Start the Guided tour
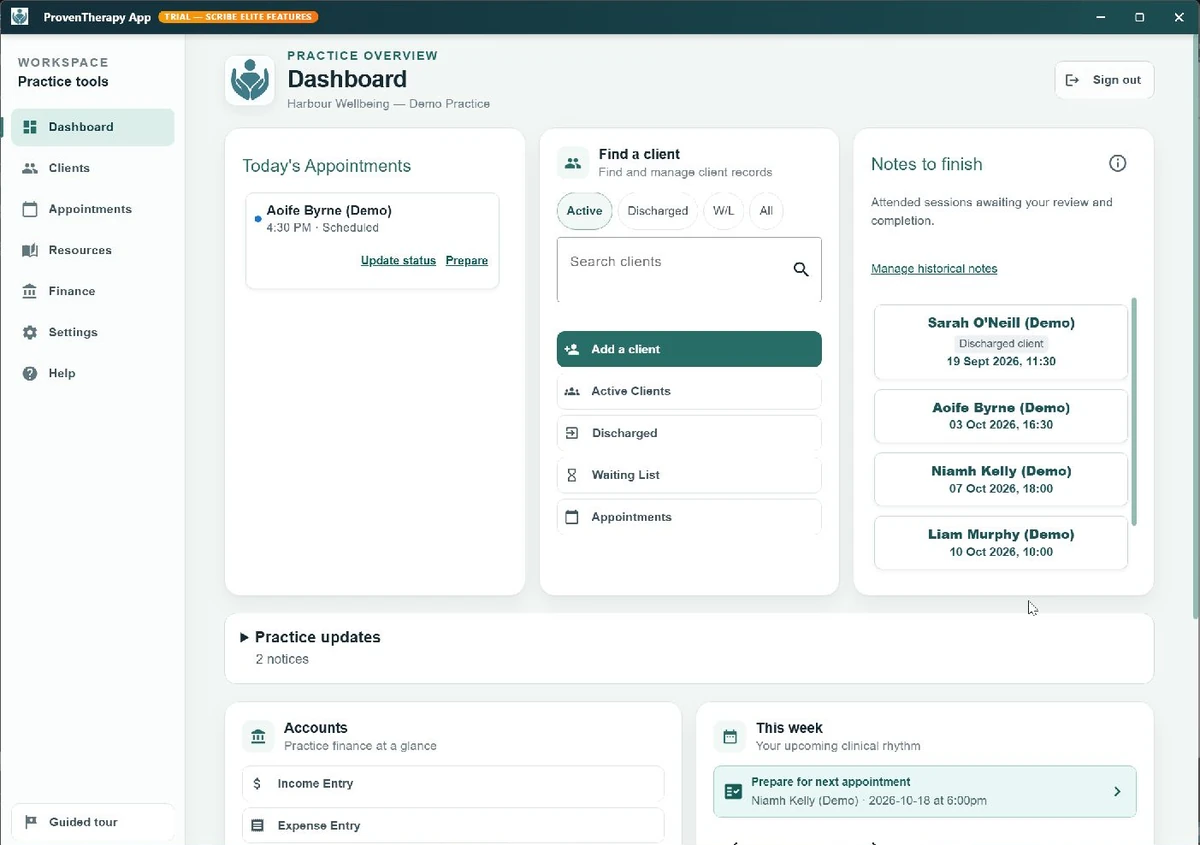1200x845 pixels. coord(92,822)
